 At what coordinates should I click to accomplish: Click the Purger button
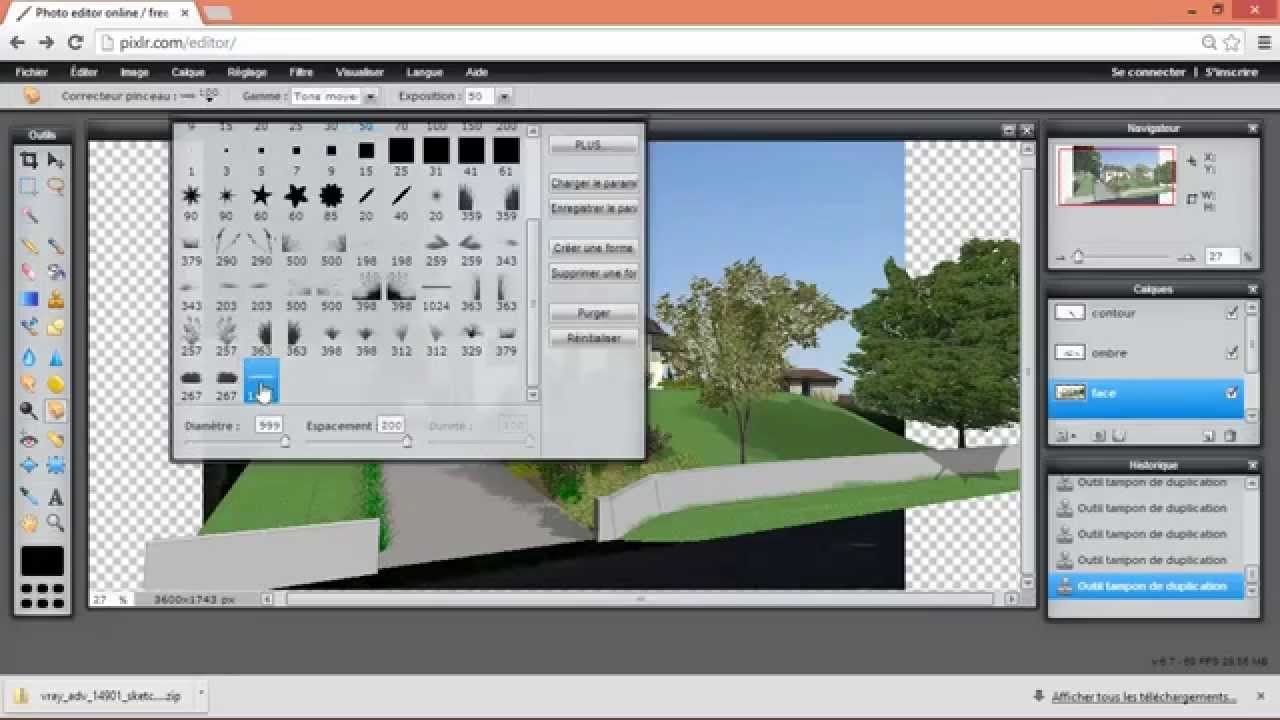point(594,313)
